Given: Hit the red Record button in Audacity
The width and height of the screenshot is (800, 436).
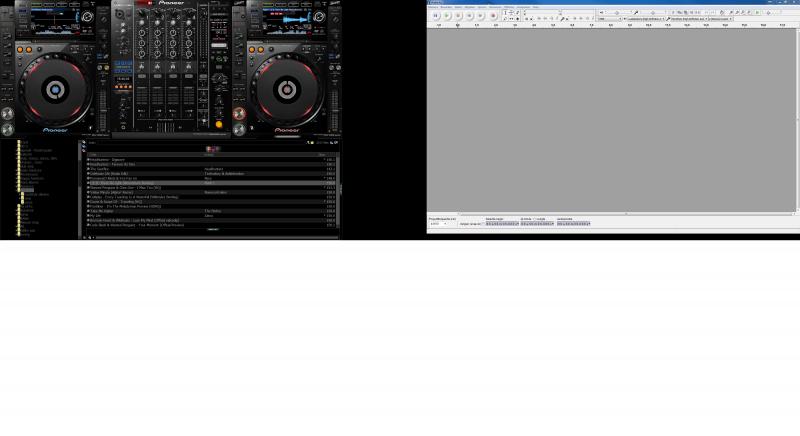Looking at the screenshot, I should [x=493, y=16].
